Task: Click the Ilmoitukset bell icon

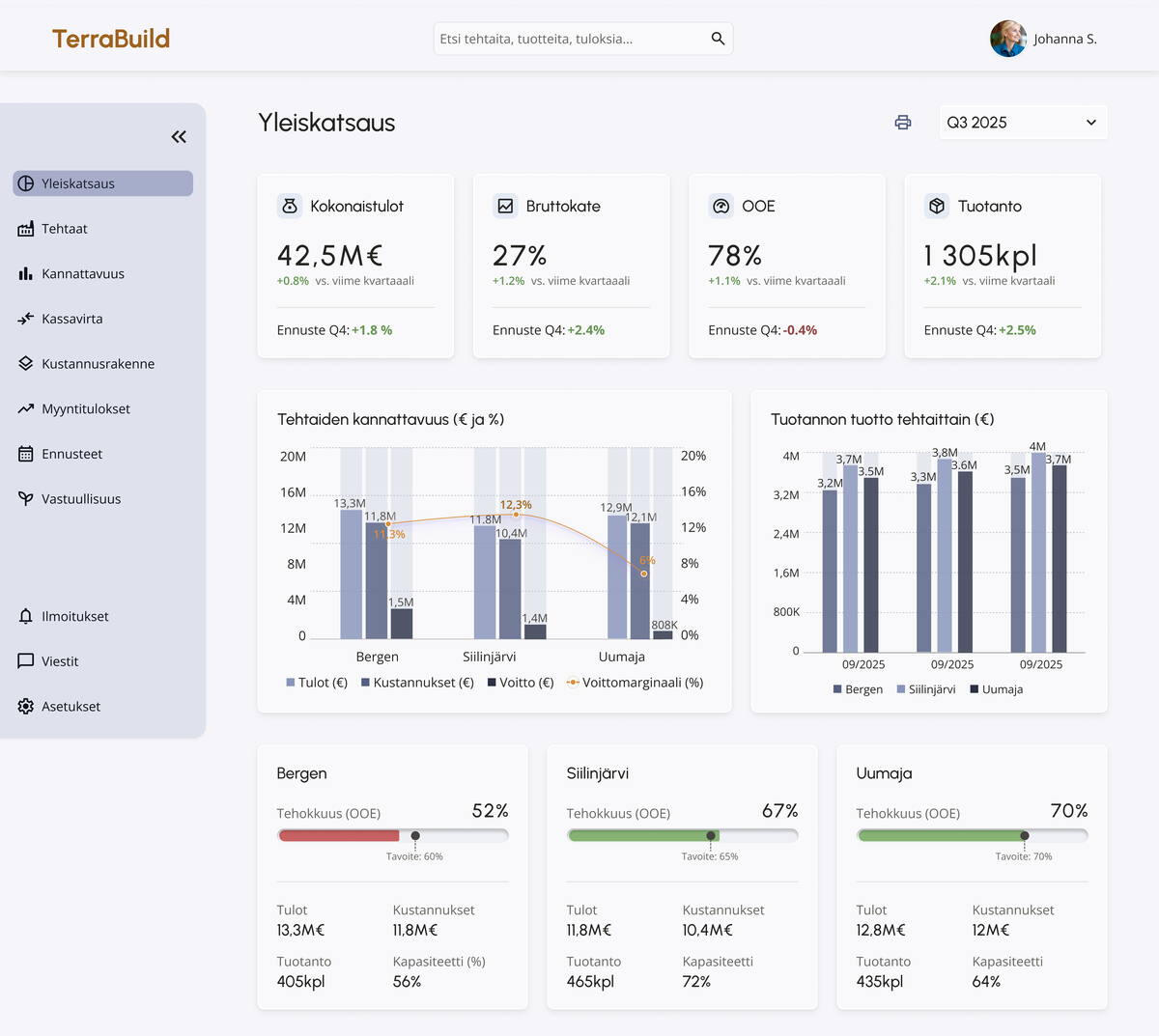Action: [x=26, y=616]
